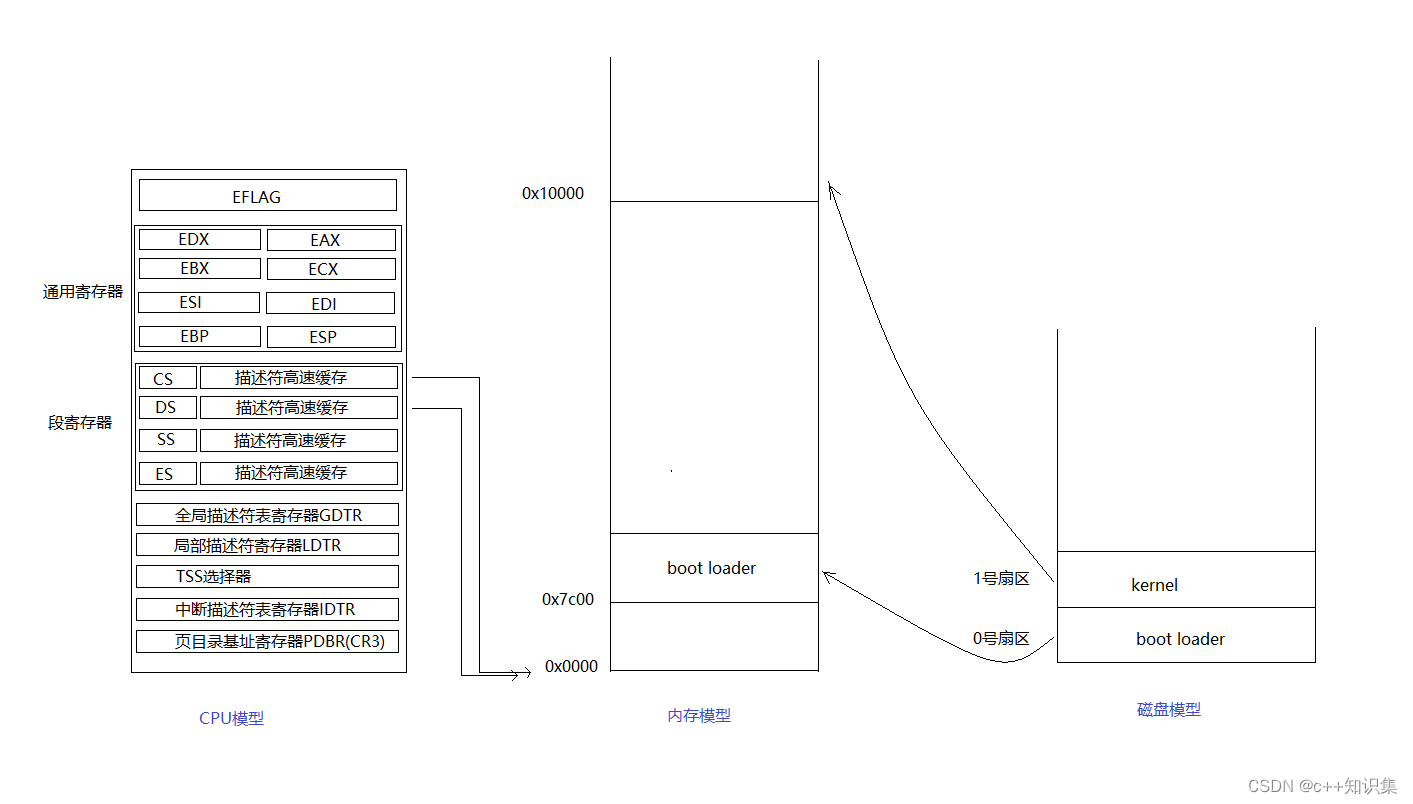Click the SS segment register
Image resolution: width=1413 pixels, height=804 pixels.
point(168,440)
